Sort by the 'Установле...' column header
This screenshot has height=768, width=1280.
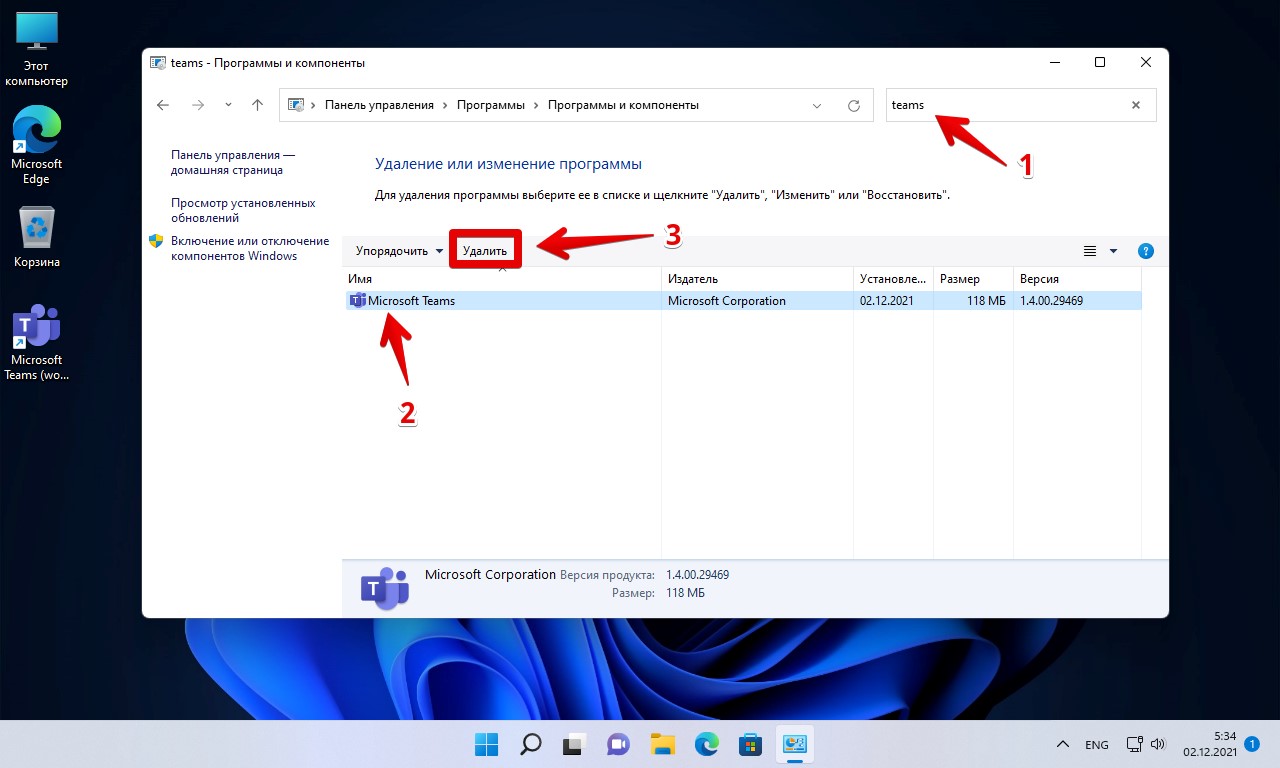(893, 279)
